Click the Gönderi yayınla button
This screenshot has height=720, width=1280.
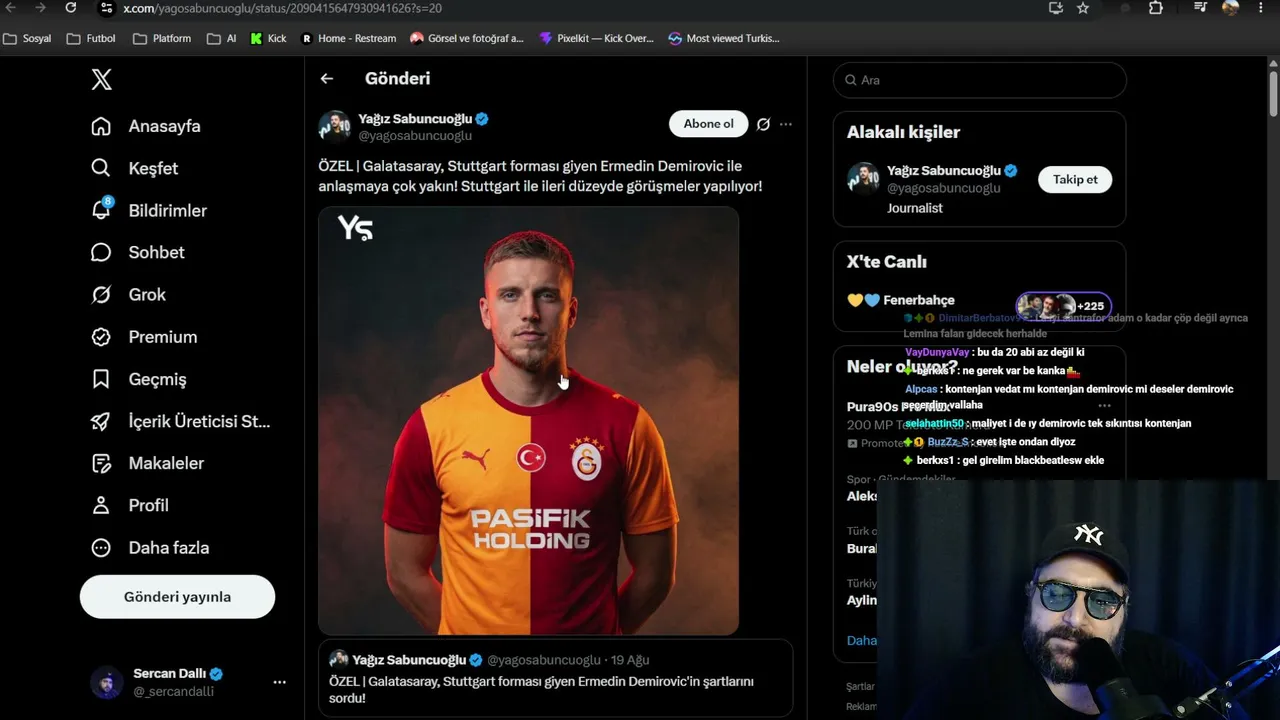coord(177,597)
